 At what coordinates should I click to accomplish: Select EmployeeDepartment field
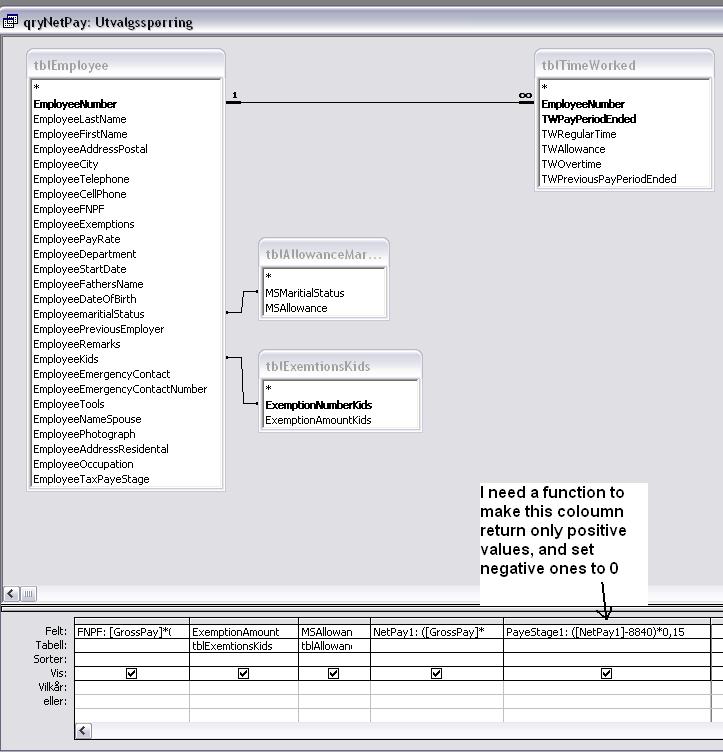click(126, 254)
